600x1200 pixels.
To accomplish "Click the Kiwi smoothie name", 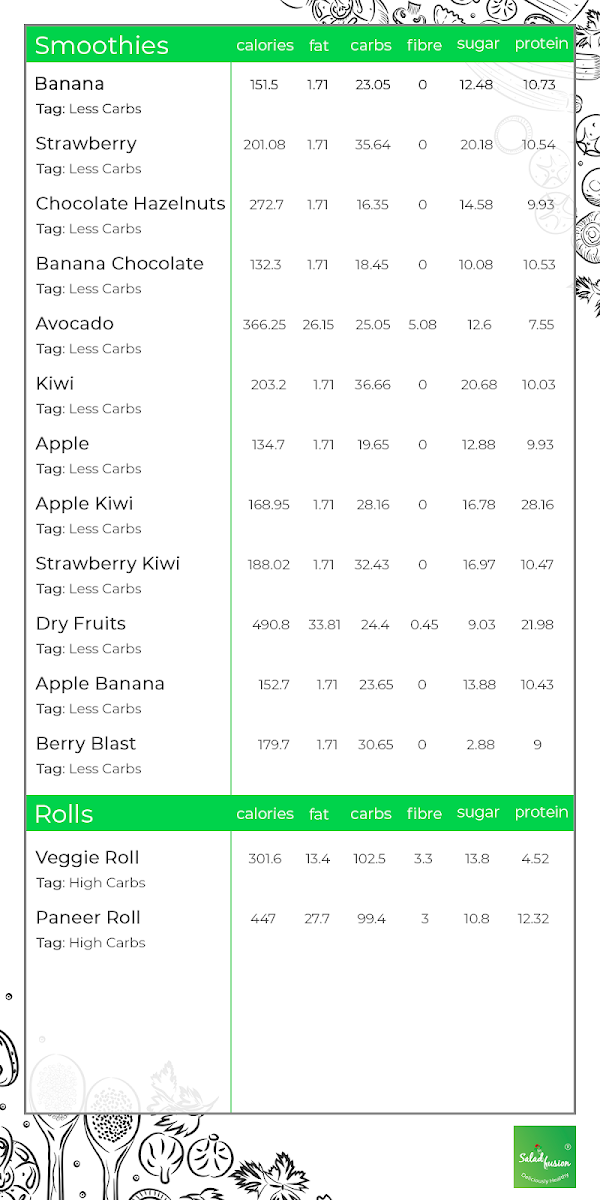I will point(55,384).
